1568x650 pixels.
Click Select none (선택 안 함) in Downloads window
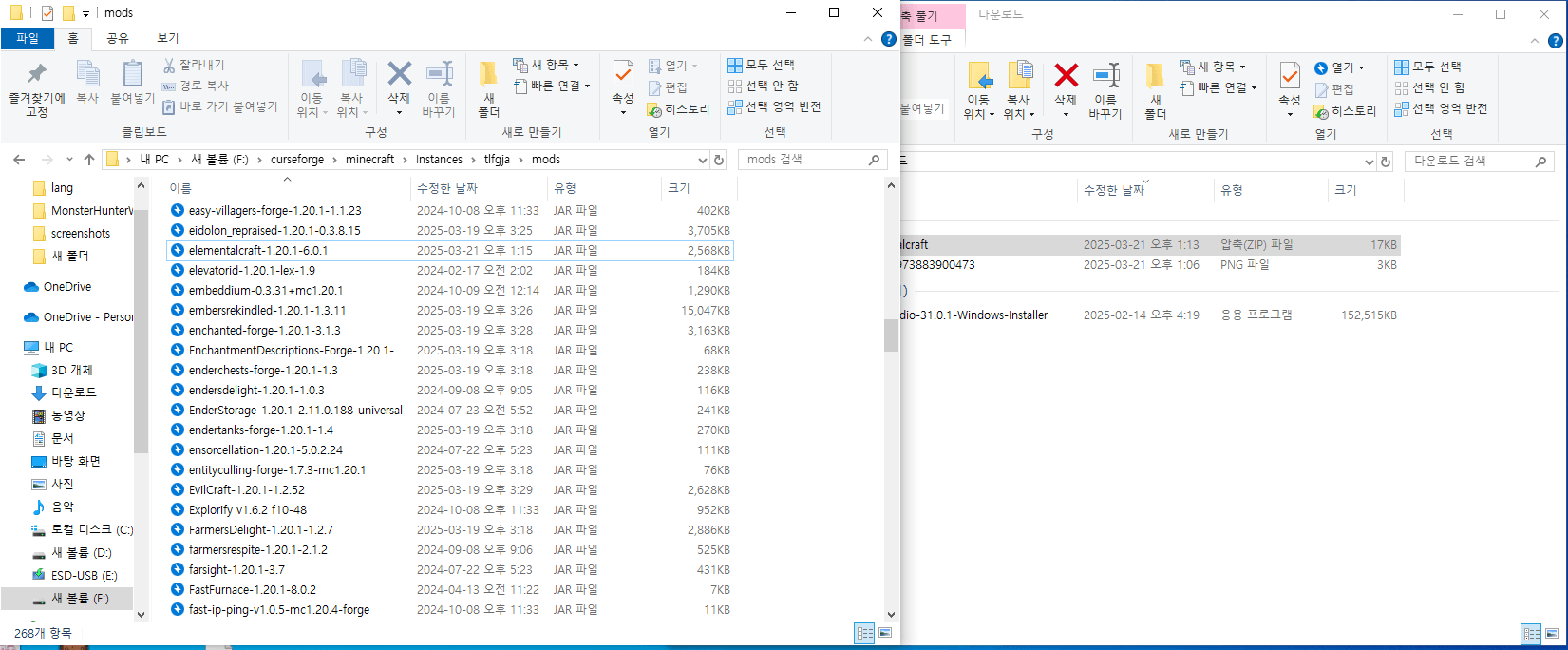1429,87
